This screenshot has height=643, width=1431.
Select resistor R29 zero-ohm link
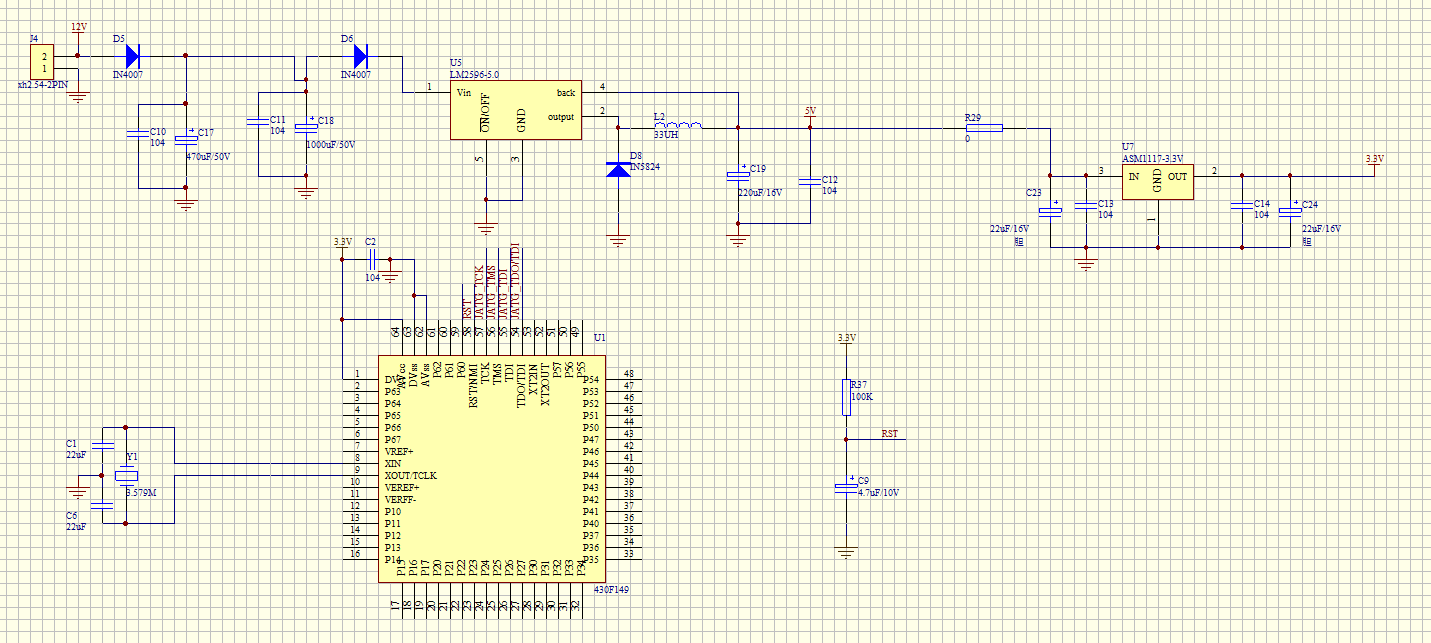tap(984, 128)
